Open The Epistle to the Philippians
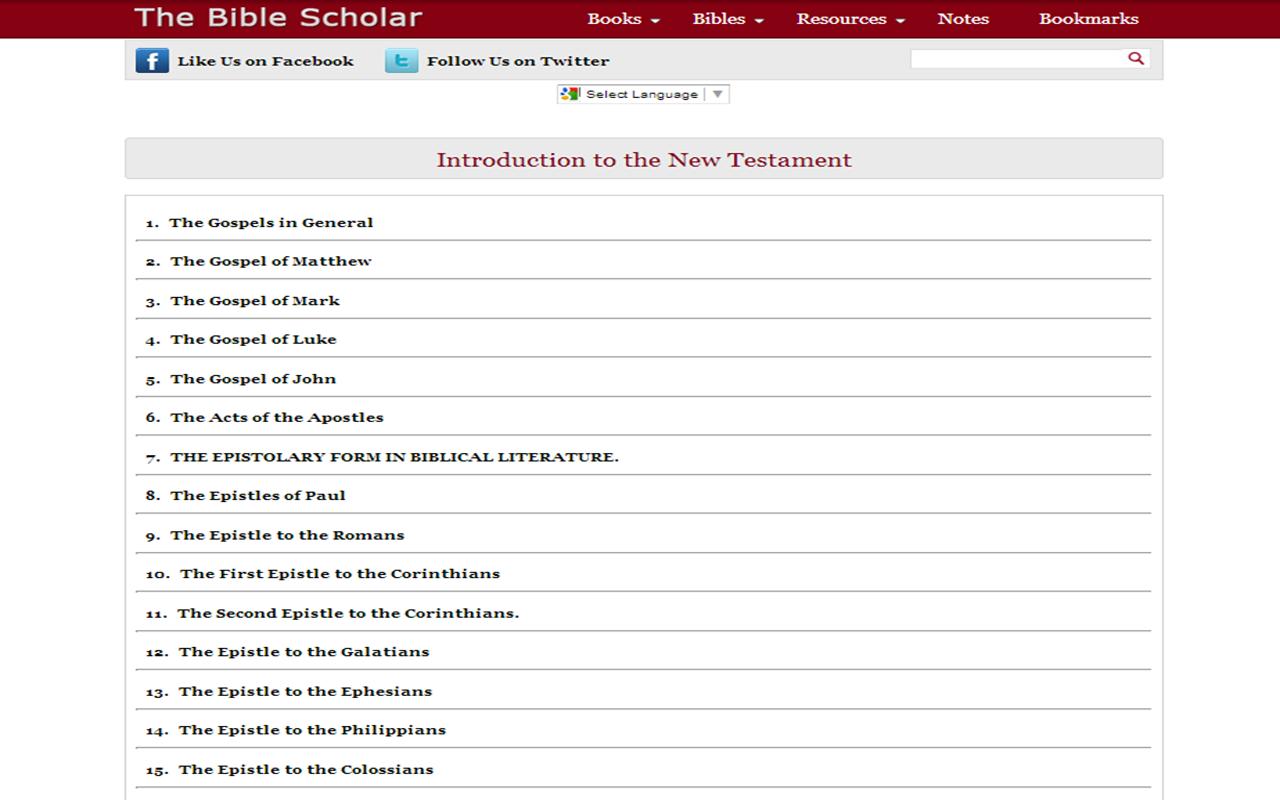Viewport: 1280px width, 800px height. [x=312, y=730]
